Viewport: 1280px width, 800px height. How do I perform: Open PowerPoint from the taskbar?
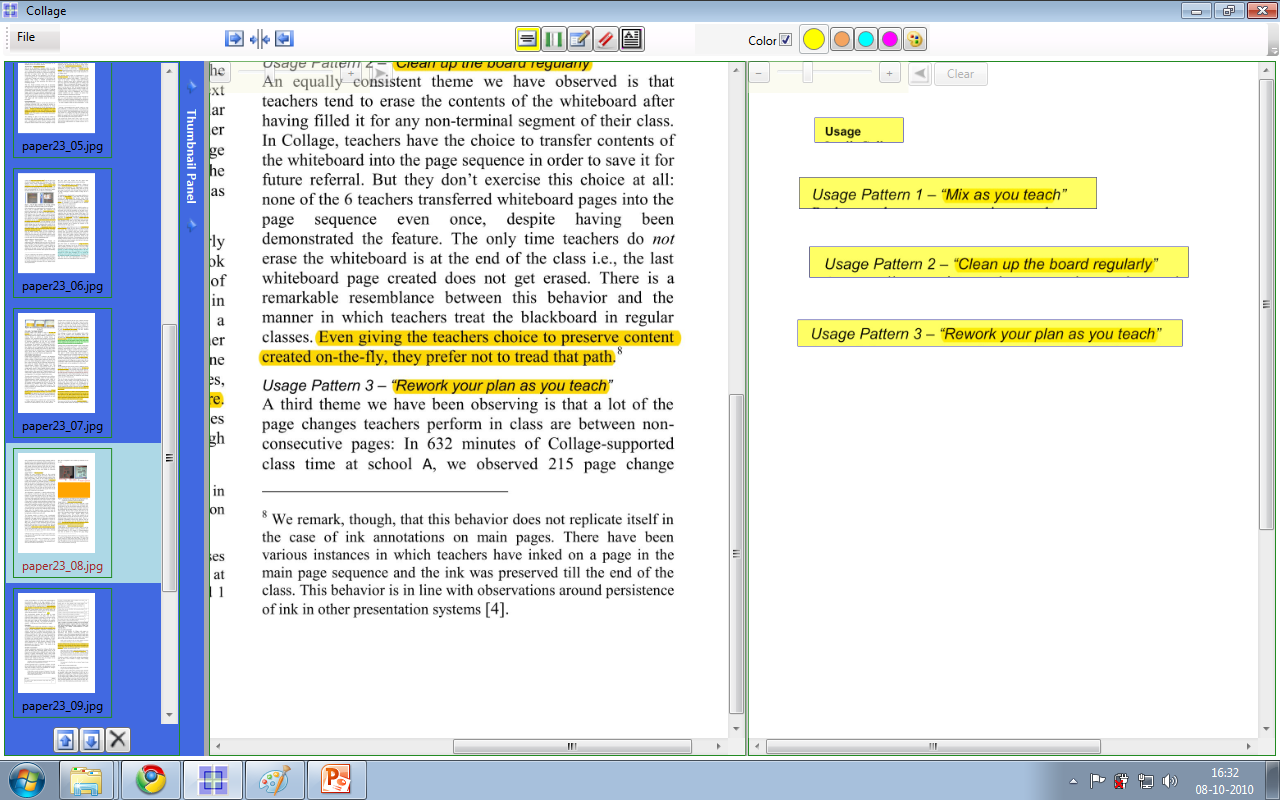click(x=336, y=780)
